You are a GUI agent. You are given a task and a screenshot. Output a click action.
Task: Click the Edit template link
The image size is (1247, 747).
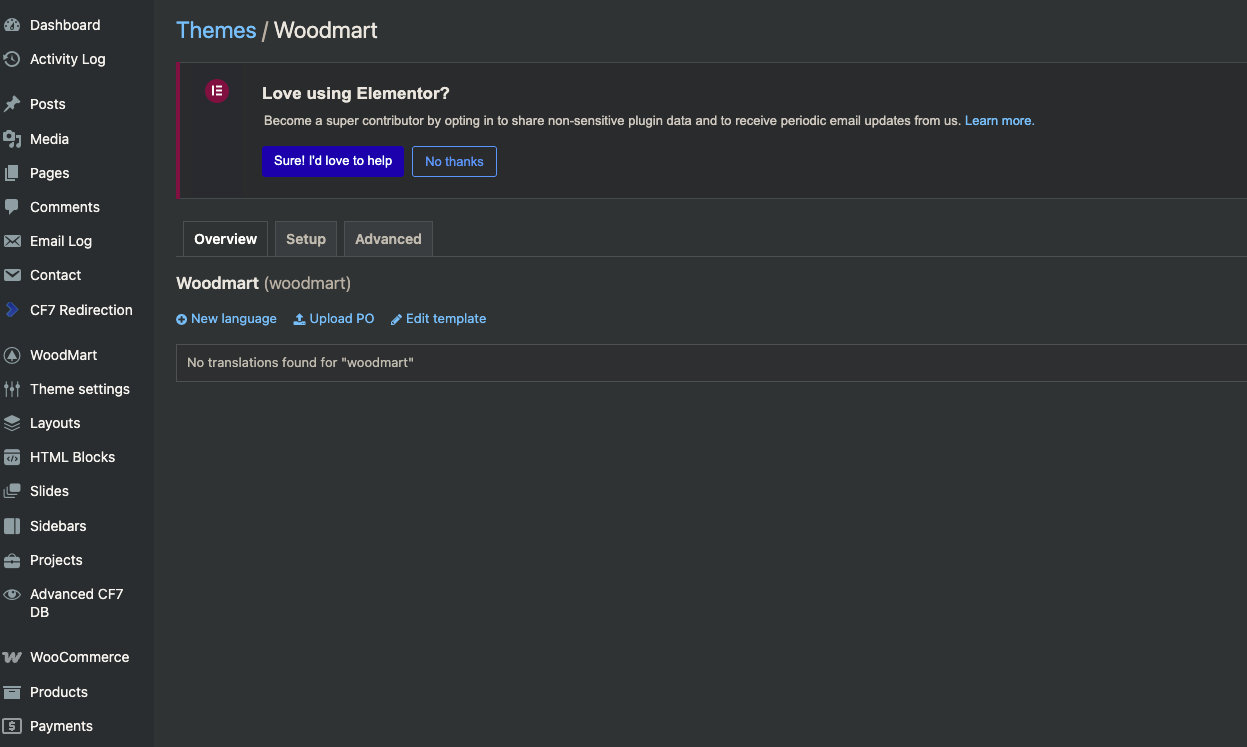446,319
